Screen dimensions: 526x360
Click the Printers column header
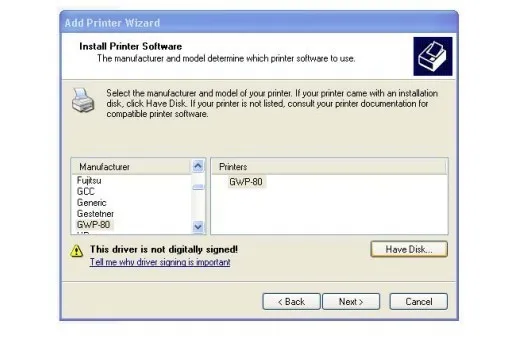click(x=329, y=167)
